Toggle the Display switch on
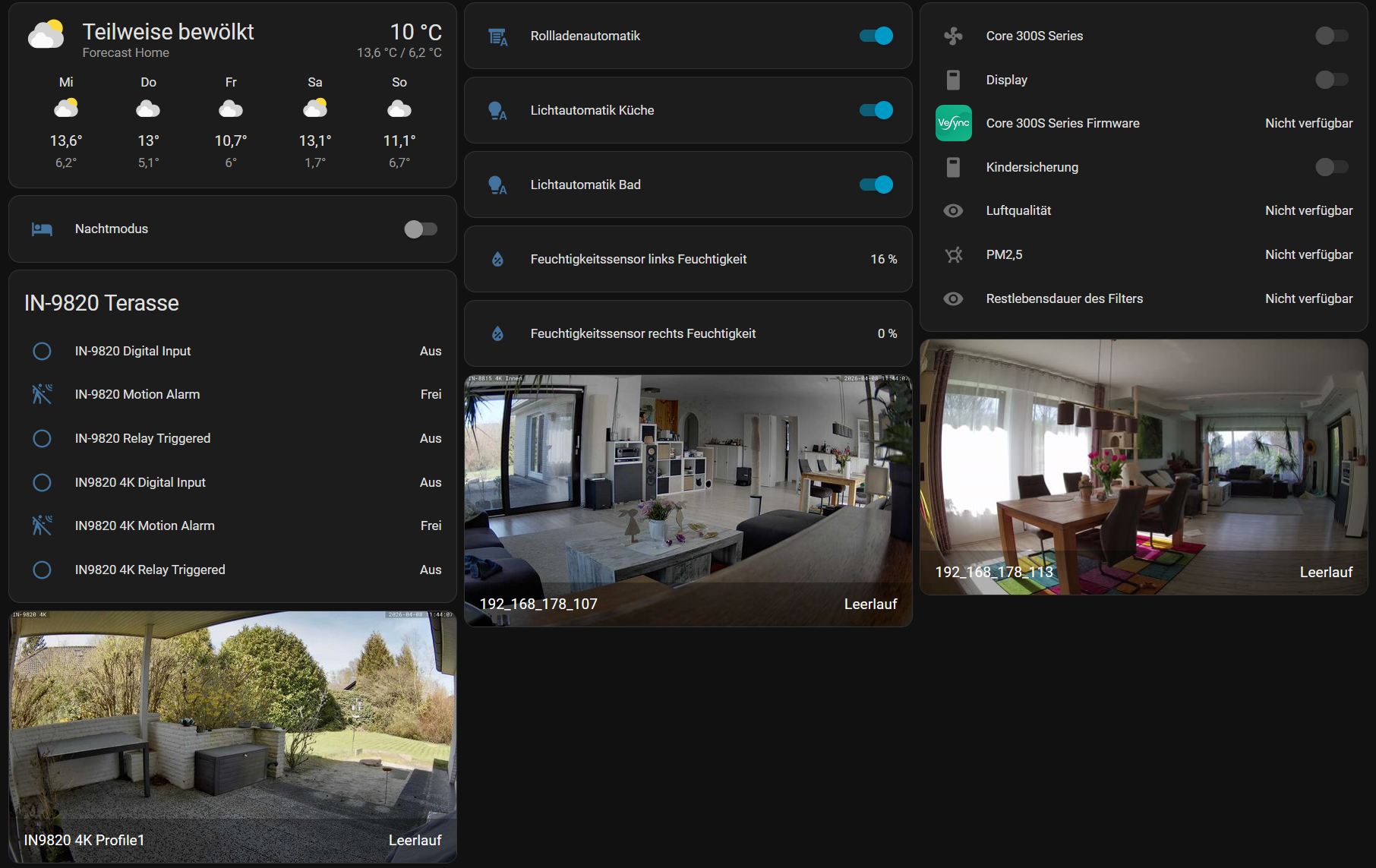The image size is (1376, 868). [1331, 80]
